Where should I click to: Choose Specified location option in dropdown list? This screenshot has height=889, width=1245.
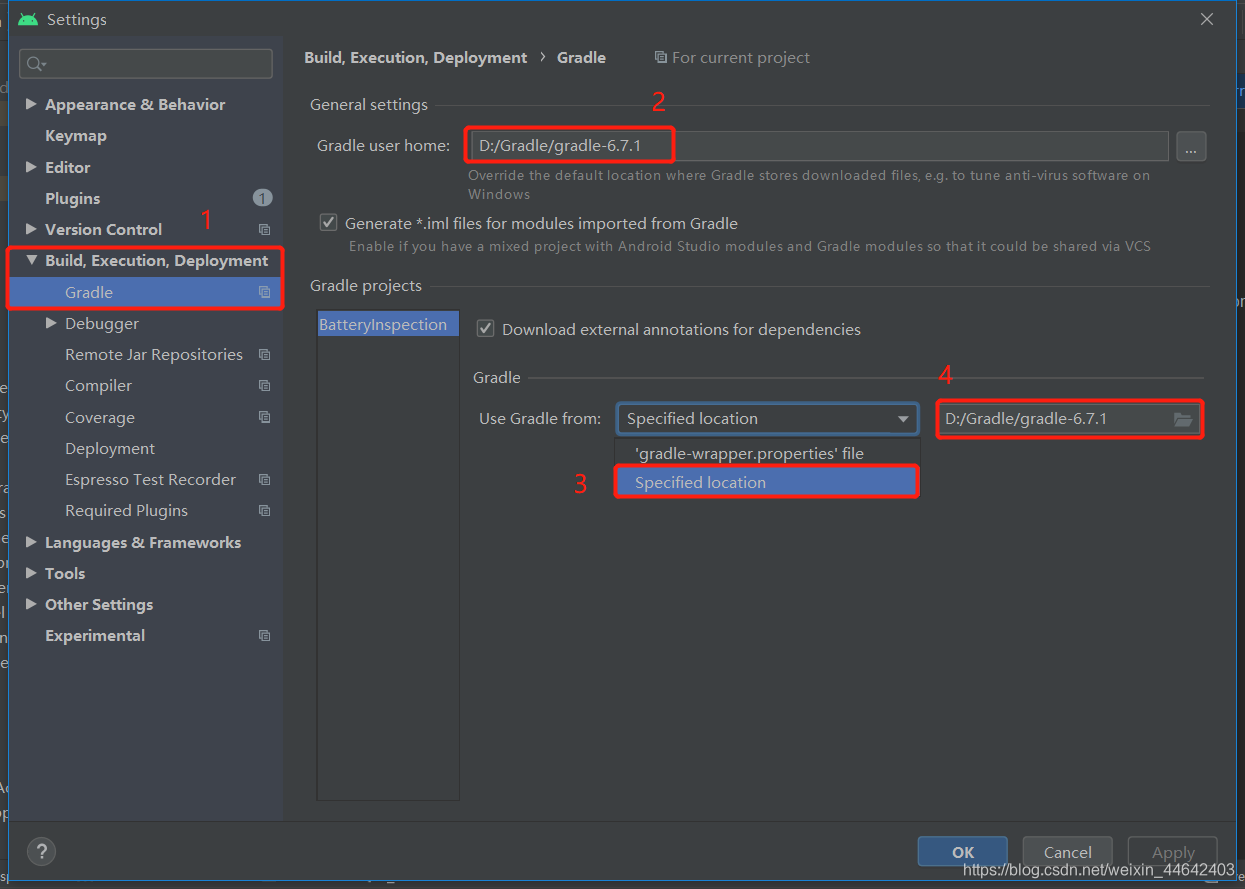point(767,482)
